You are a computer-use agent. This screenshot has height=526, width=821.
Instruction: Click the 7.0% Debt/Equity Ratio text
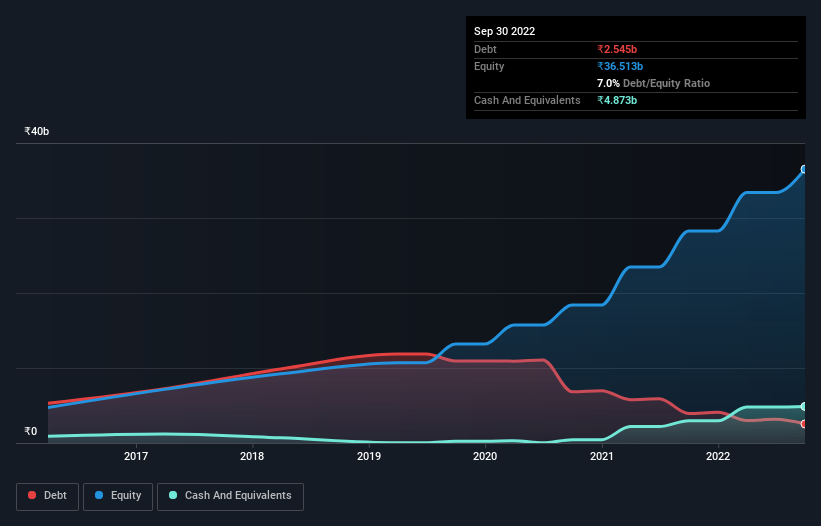[x=653, y=83]
